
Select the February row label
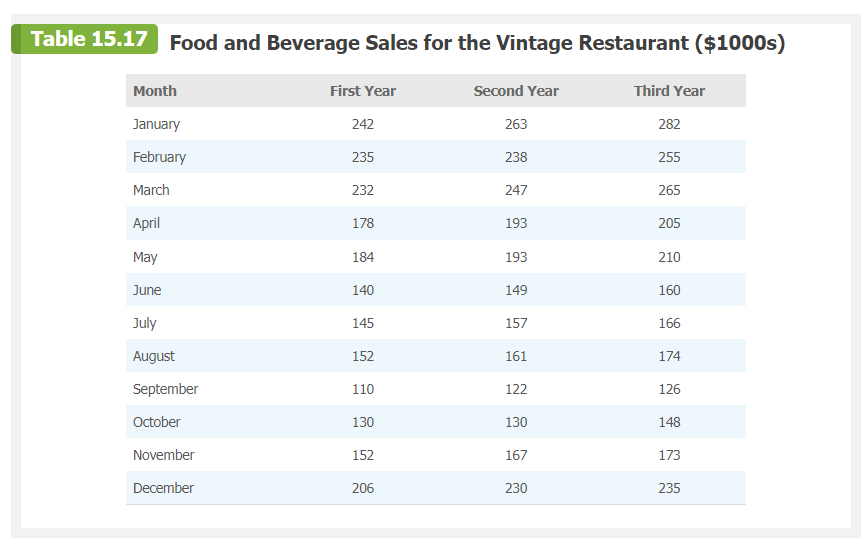(159, 157)
